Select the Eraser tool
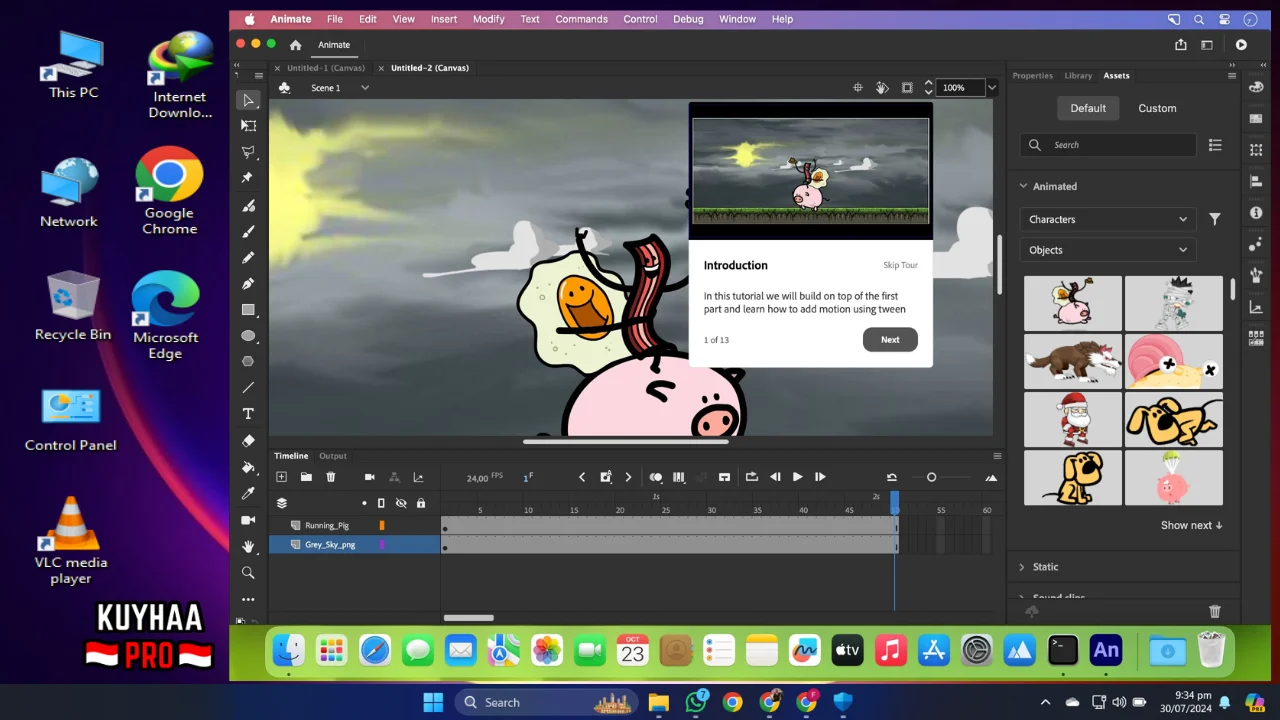 click(x=248, y=441)
